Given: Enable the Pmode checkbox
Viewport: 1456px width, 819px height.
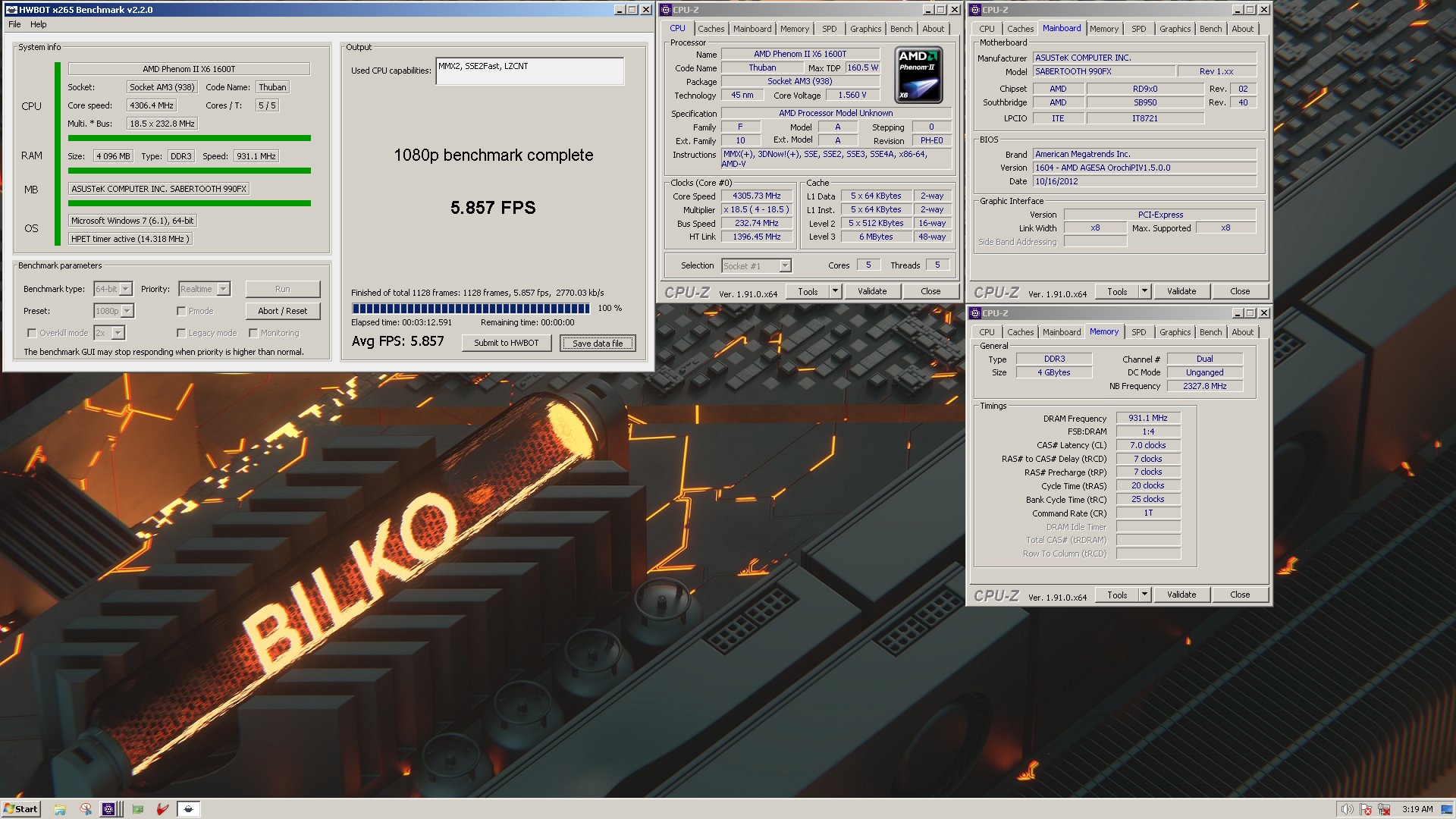Looking at the screenshot, I should pyautogui.click(x=181, y=311).
